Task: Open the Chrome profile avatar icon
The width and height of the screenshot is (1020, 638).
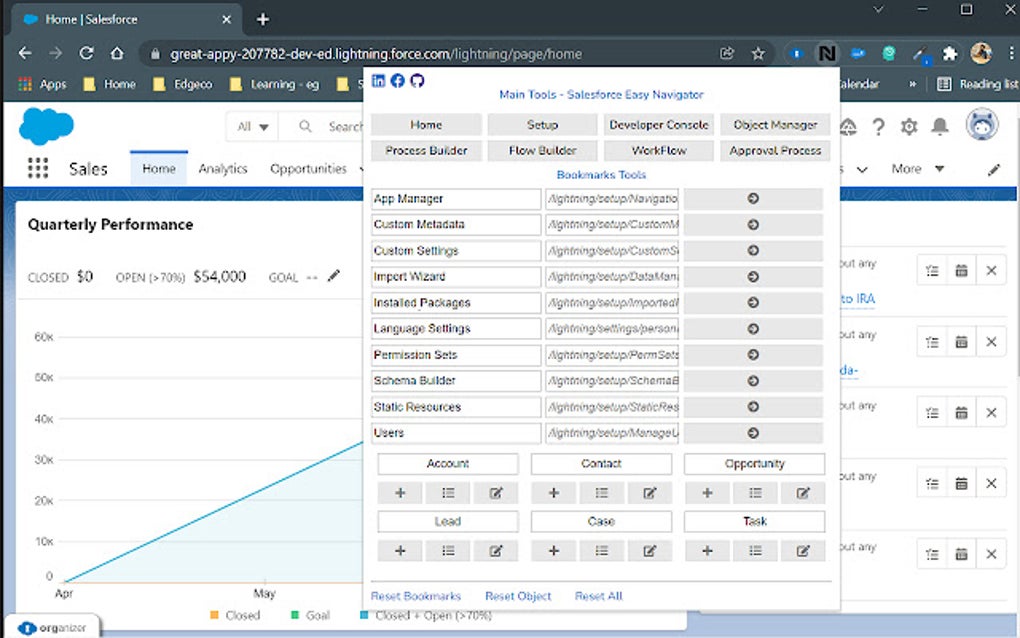Action: 981,53
